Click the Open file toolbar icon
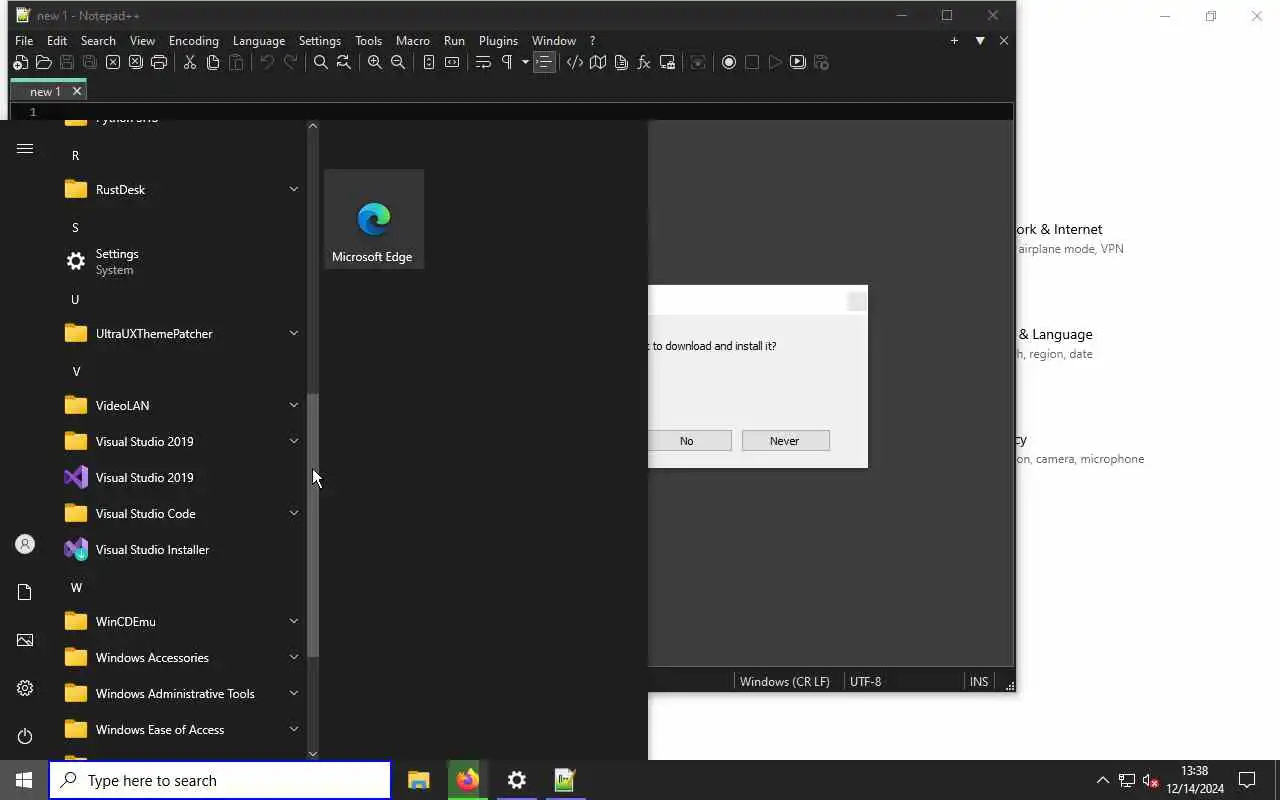 coord(43,62)
